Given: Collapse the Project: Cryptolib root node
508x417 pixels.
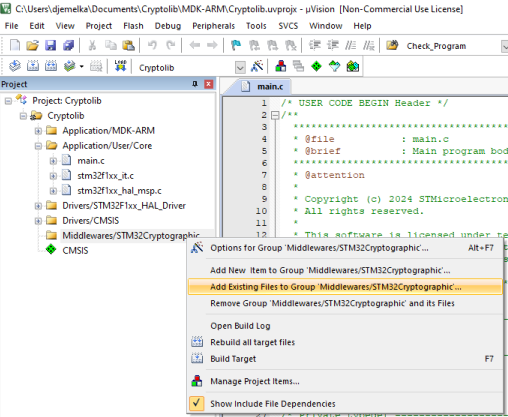Looking at the screenshot, I should [x=8, y=101].
